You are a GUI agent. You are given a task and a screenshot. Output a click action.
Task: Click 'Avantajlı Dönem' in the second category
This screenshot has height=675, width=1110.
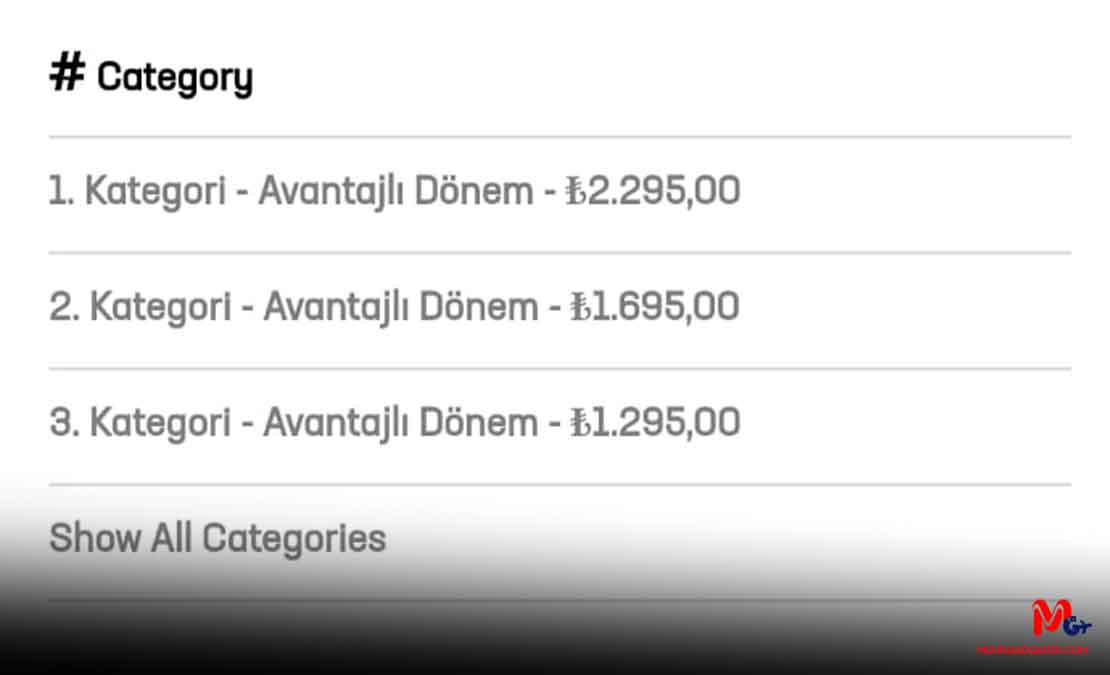coord(400,309)
